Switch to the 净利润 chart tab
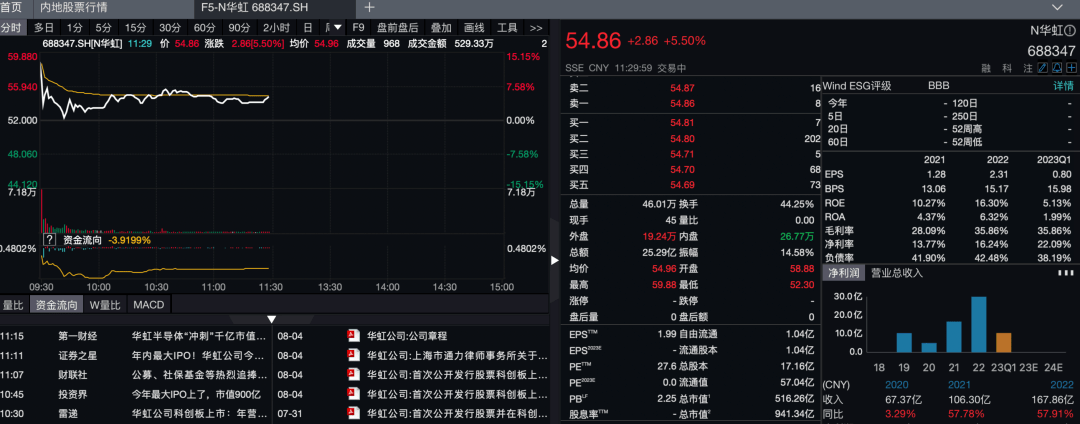This screenshot has height=424, width=1080. point(843,273)
